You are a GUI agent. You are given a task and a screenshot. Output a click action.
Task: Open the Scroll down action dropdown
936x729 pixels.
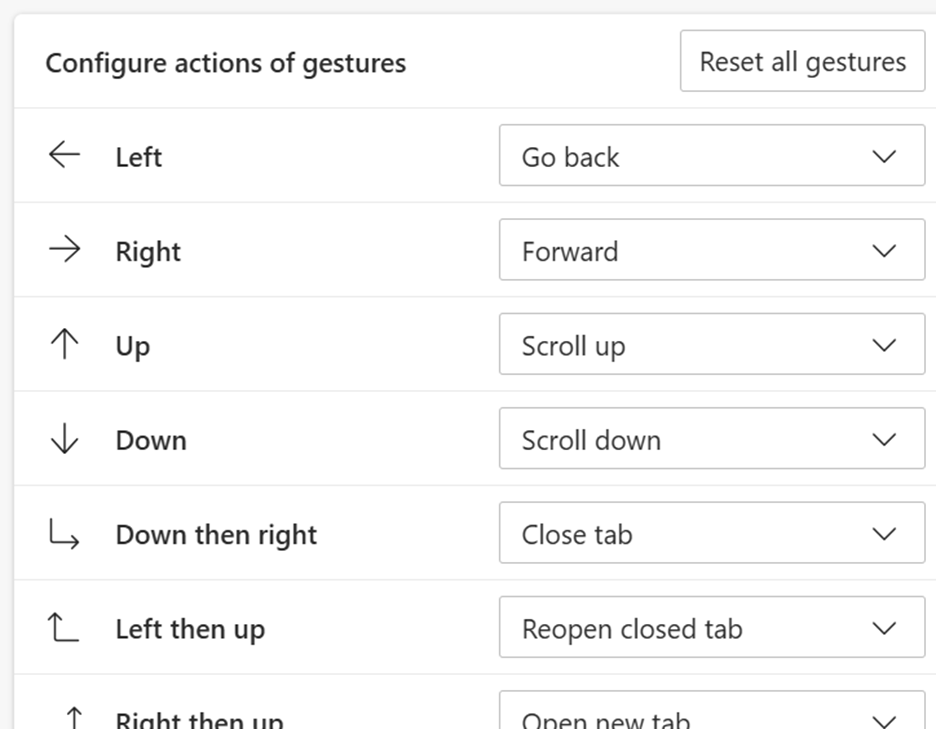pyautogui.click(x=712, y=438)
